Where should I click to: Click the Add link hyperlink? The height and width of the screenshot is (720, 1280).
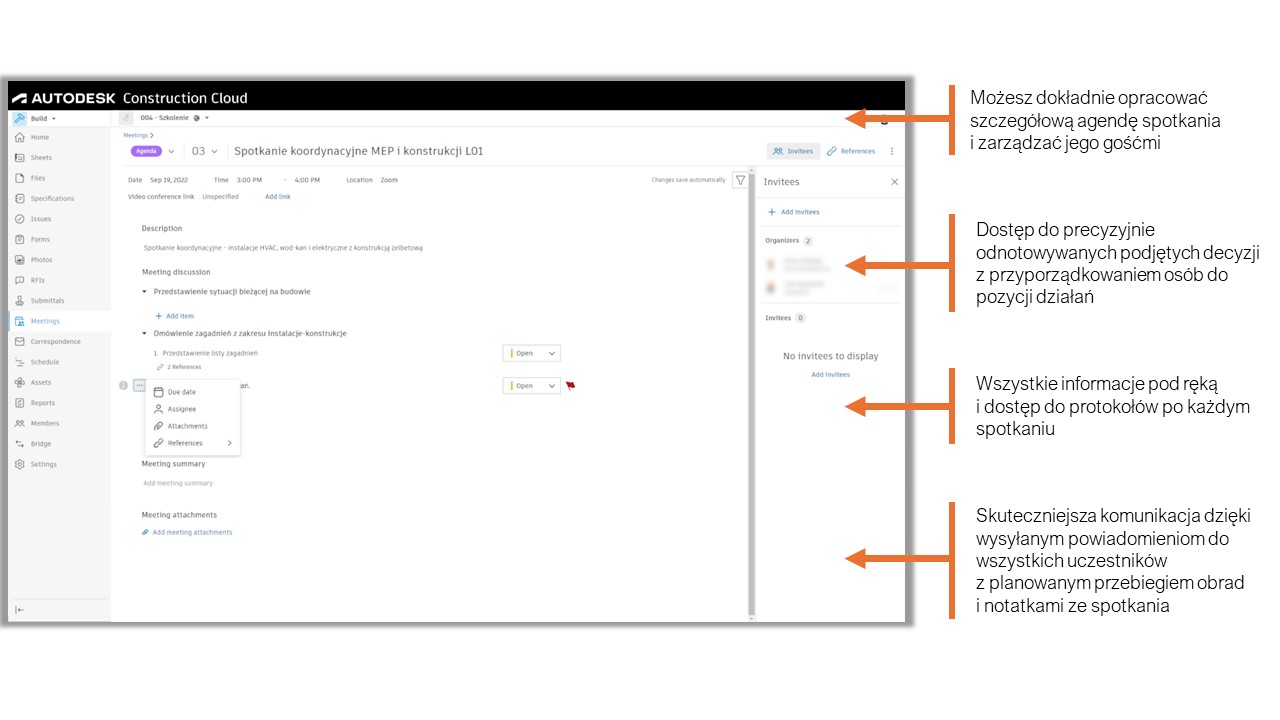tap(277, 197)
